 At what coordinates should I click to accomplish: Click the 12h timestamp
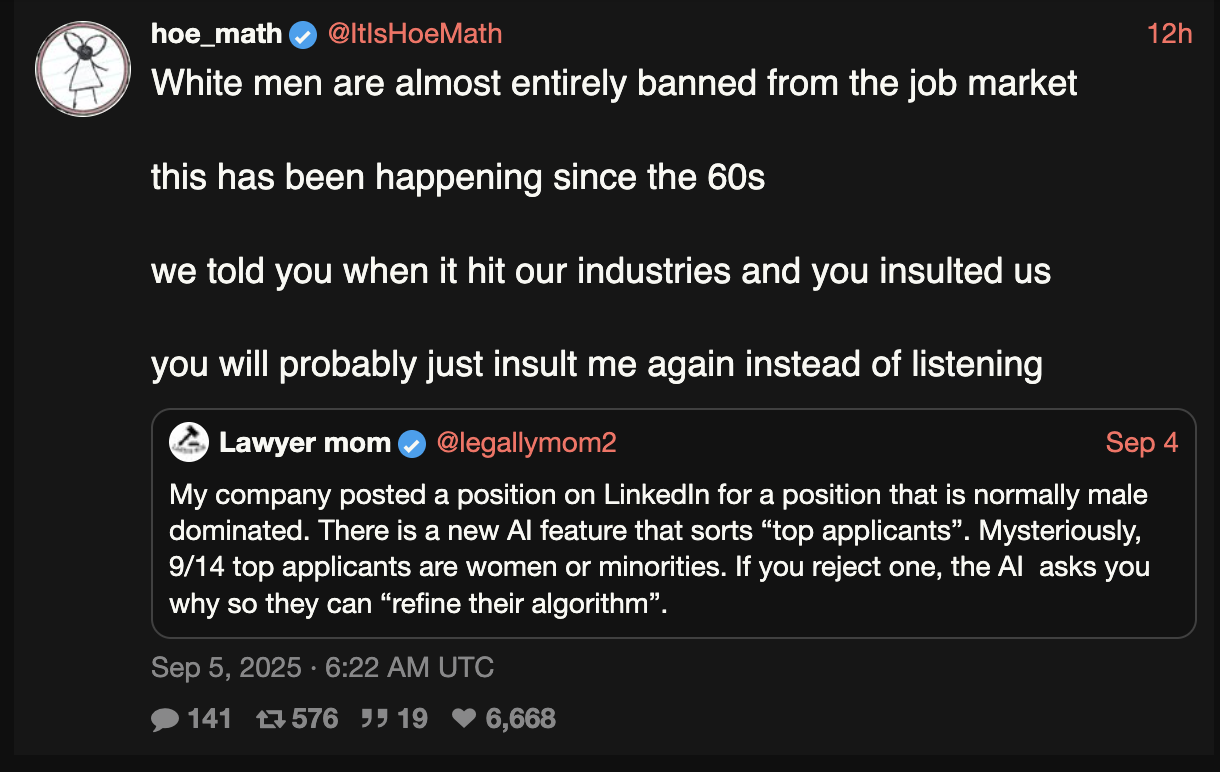point(1169,34)
